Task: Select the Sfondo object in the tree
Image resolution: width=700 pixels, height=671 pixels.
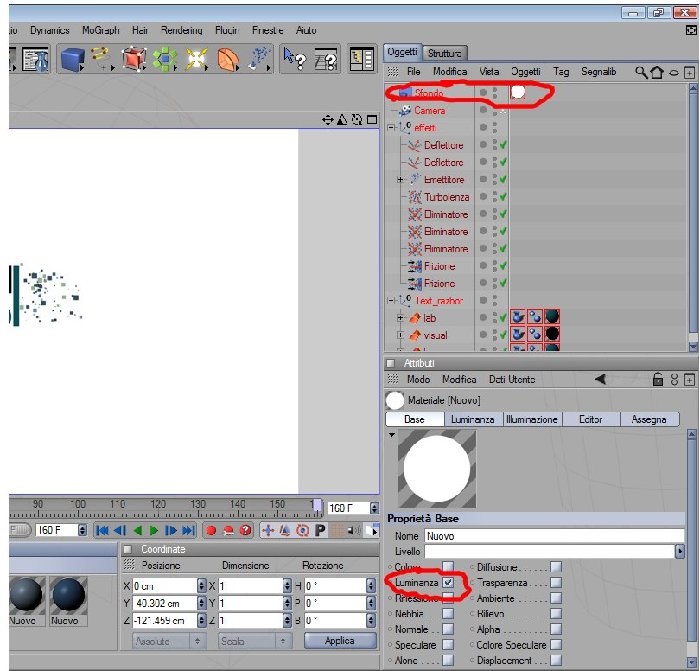Action: (x=429, y=93)
